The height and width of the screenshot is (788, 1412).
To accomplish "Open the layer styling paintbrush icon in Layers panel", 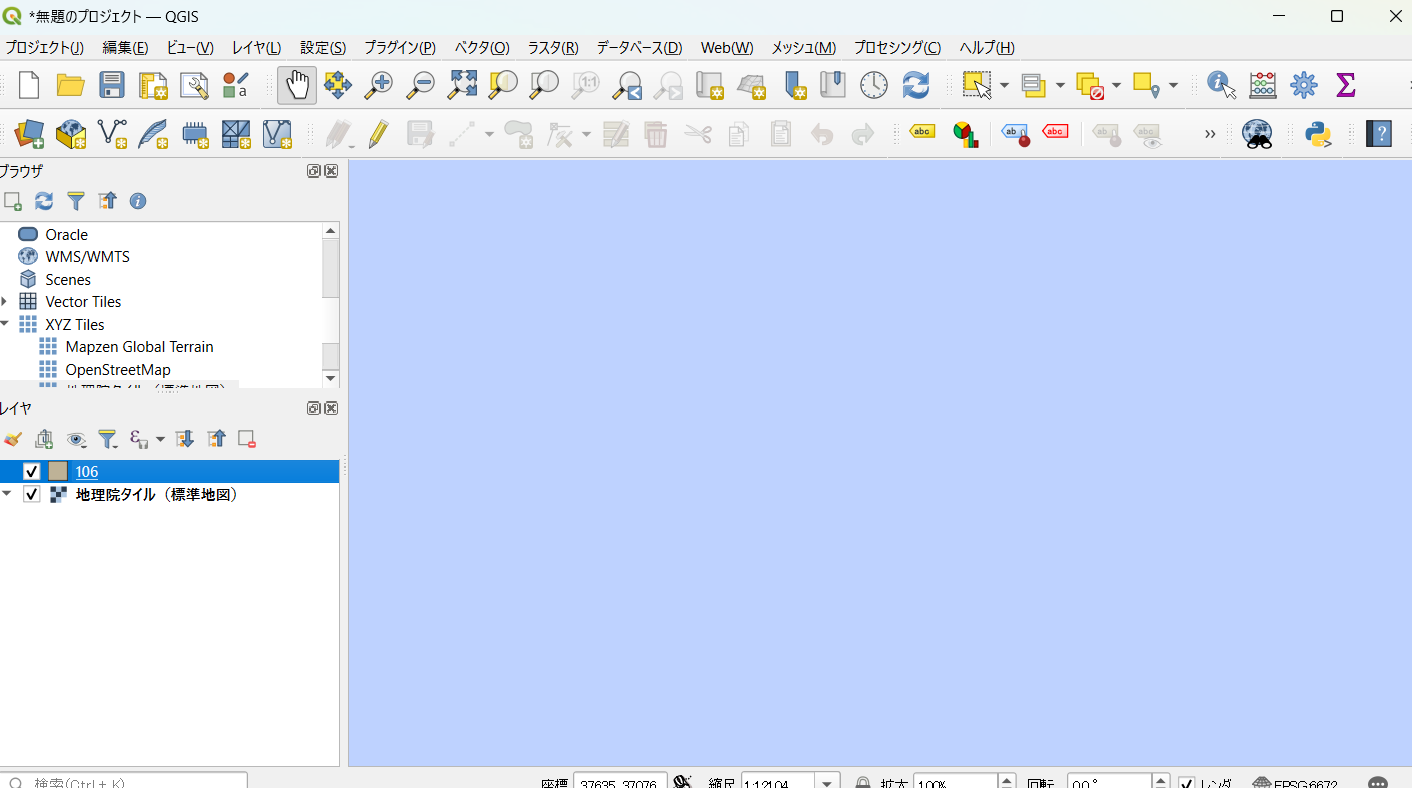I will click(x=13, y=439).
